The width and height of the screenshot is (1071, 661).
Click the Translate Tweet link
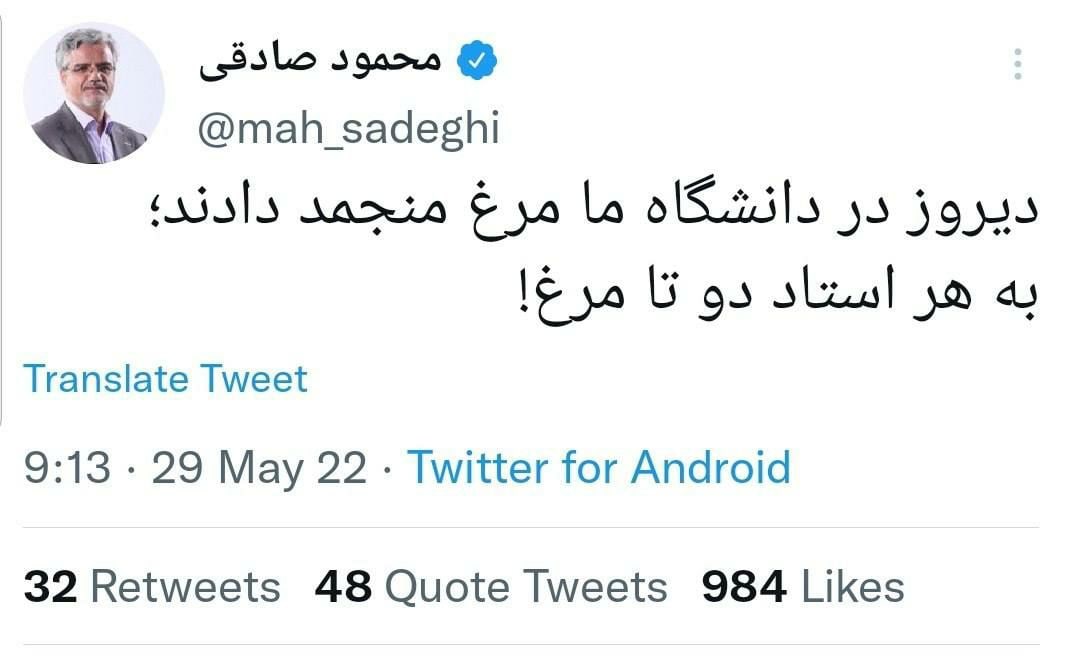[165, 378]
